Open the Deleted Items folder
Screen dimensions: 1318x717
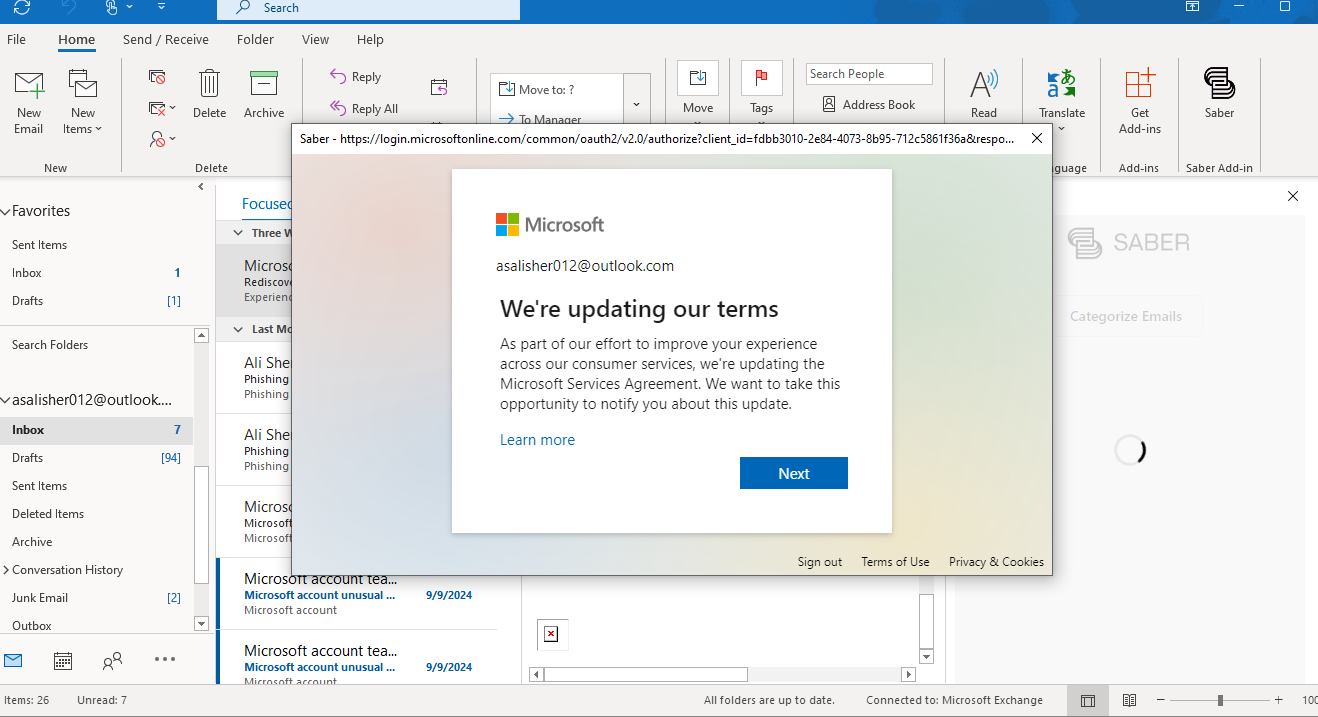pyautogui.click(x=96, y=514)
